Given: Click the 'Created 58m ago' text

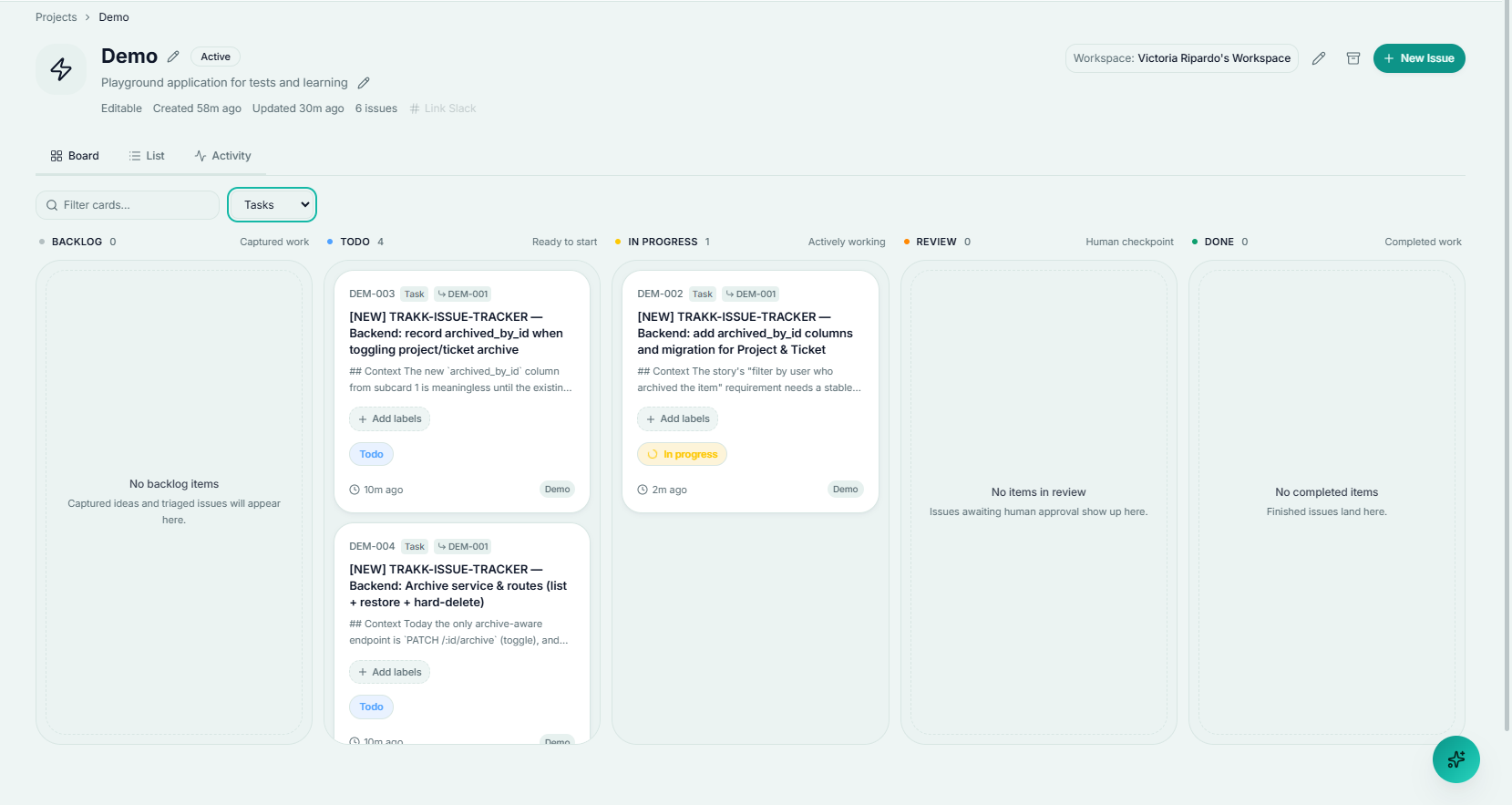Looking at the screenshot, I should tap(197, 108).
